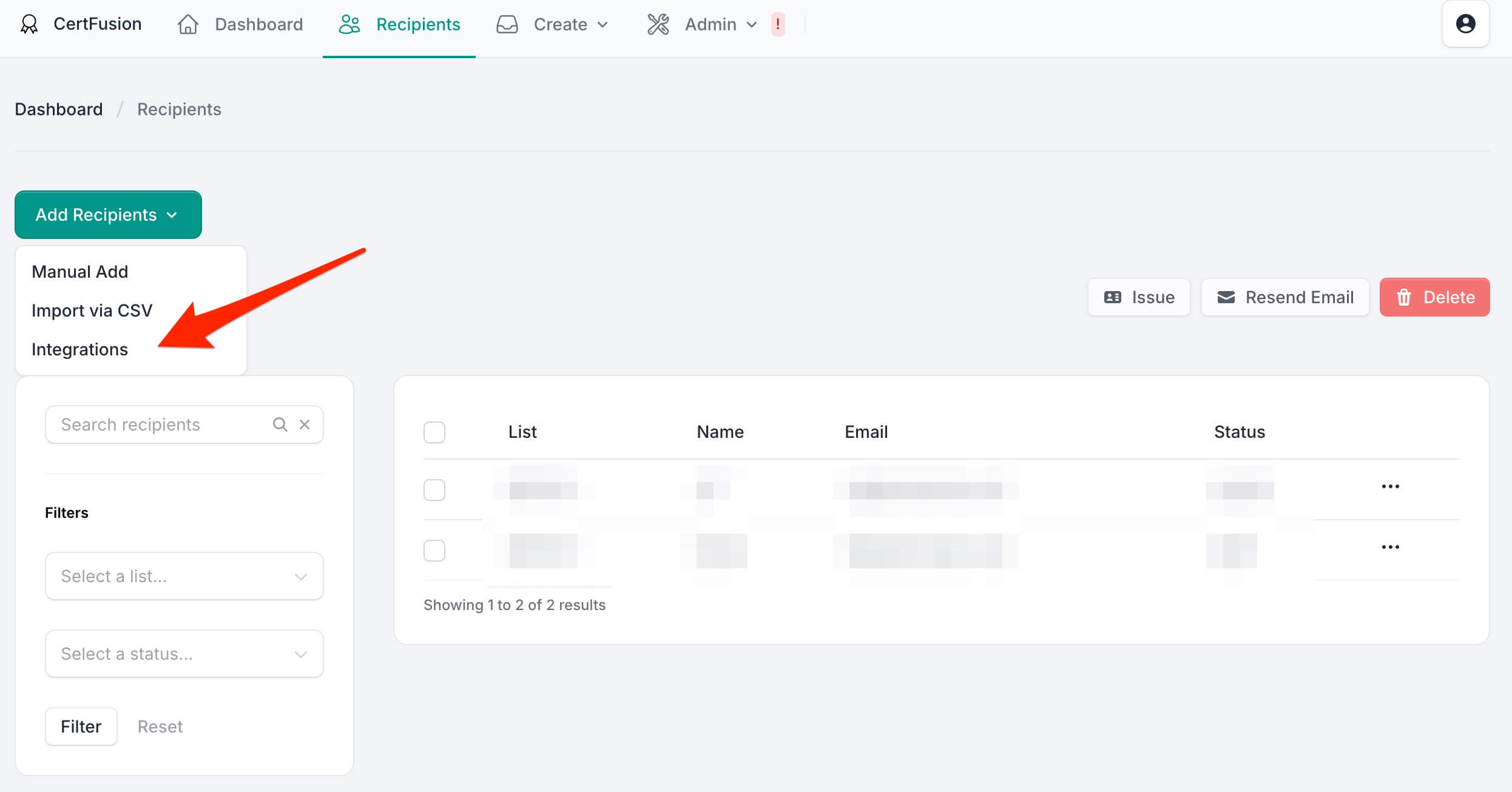The width and height of the screenshot is (1512, 792).
Task: Check the first recipient row checkbox
Action: pyautogui.click(x=434, y=490)
